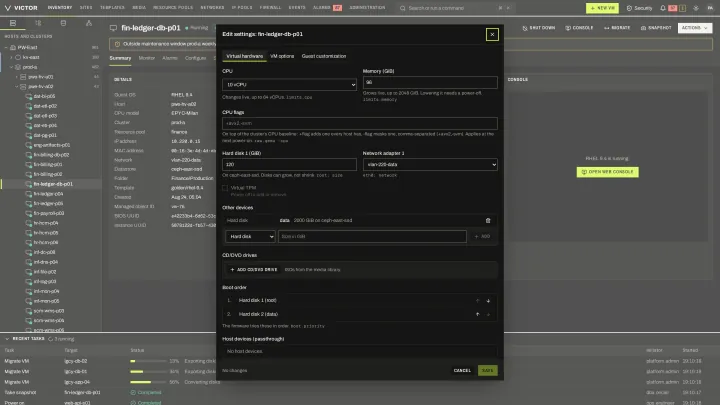Collapse the pwe-hv-a02 host node
The image size is (720, 405).
[x=17, y=86]
